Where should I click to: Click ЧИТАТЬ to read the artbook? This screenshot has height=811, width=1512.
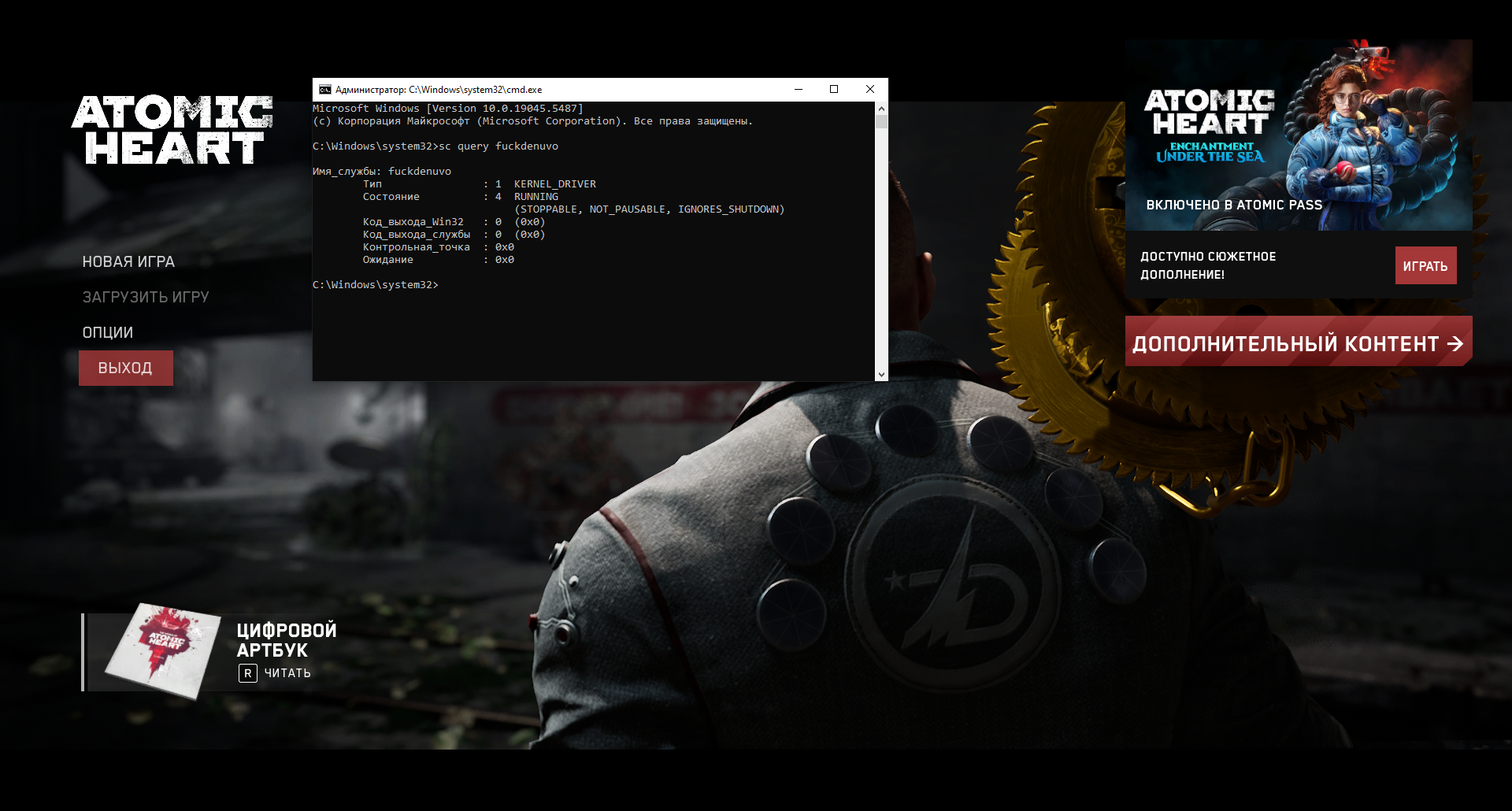[287, 673]
